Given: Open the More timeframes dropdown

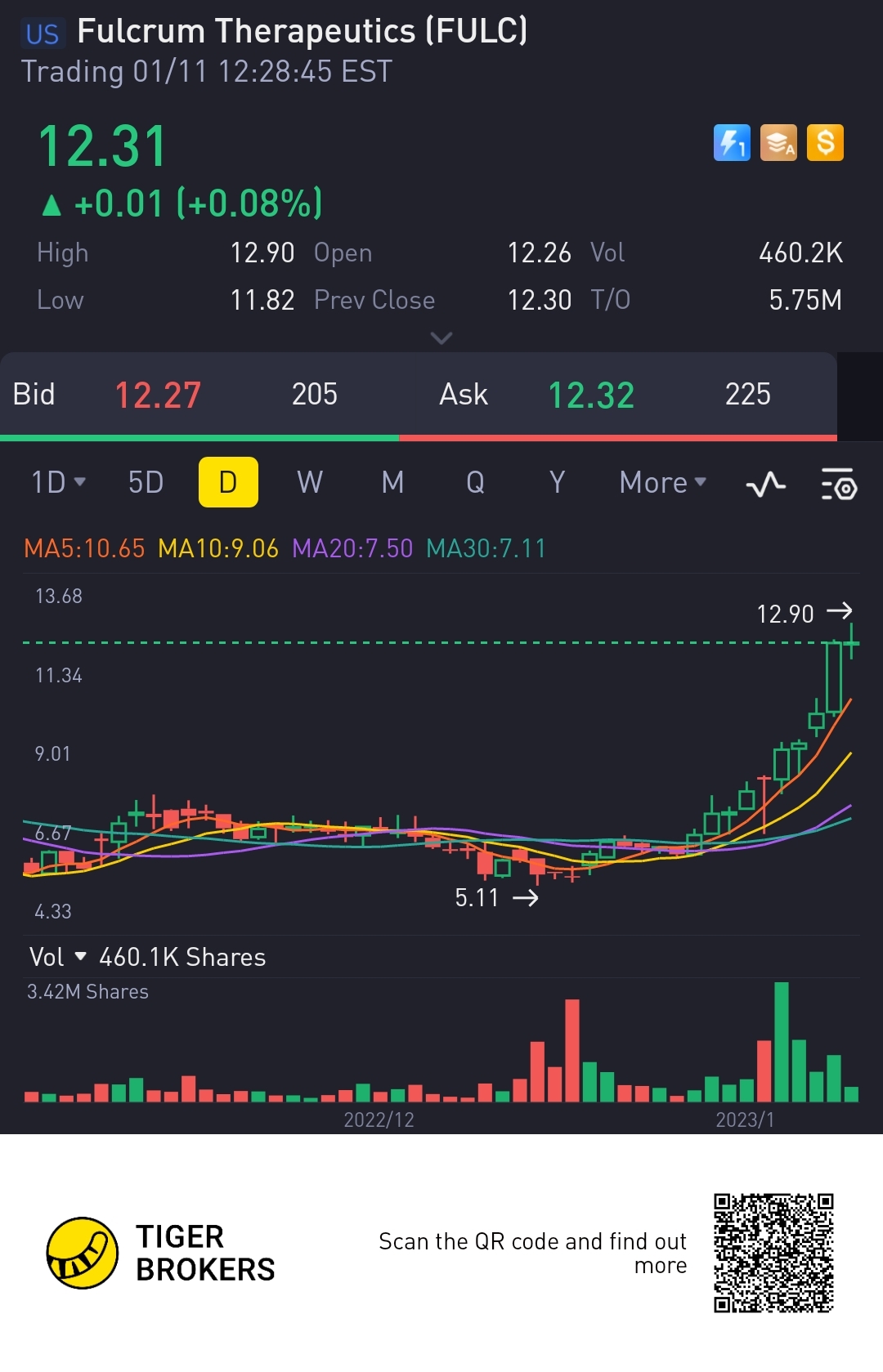Looking at the screenshot, I should tap(662, 482).
